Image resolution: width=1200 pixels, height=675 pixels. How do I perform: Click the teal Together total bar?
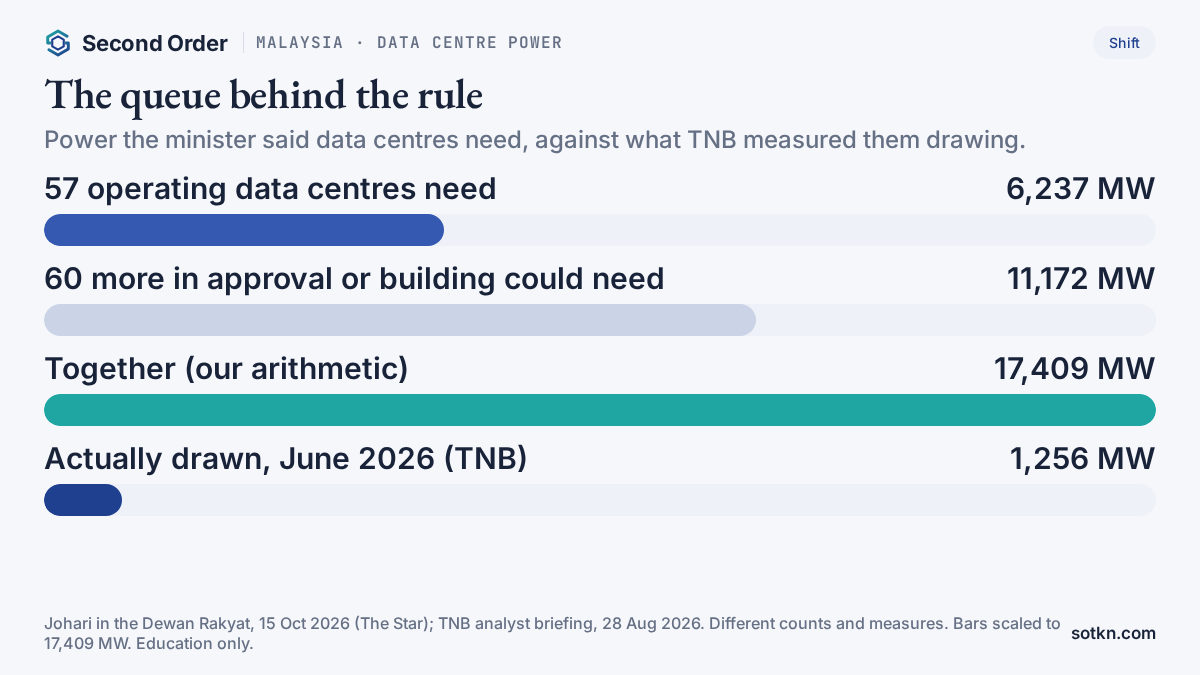click(x=600, y=410)
